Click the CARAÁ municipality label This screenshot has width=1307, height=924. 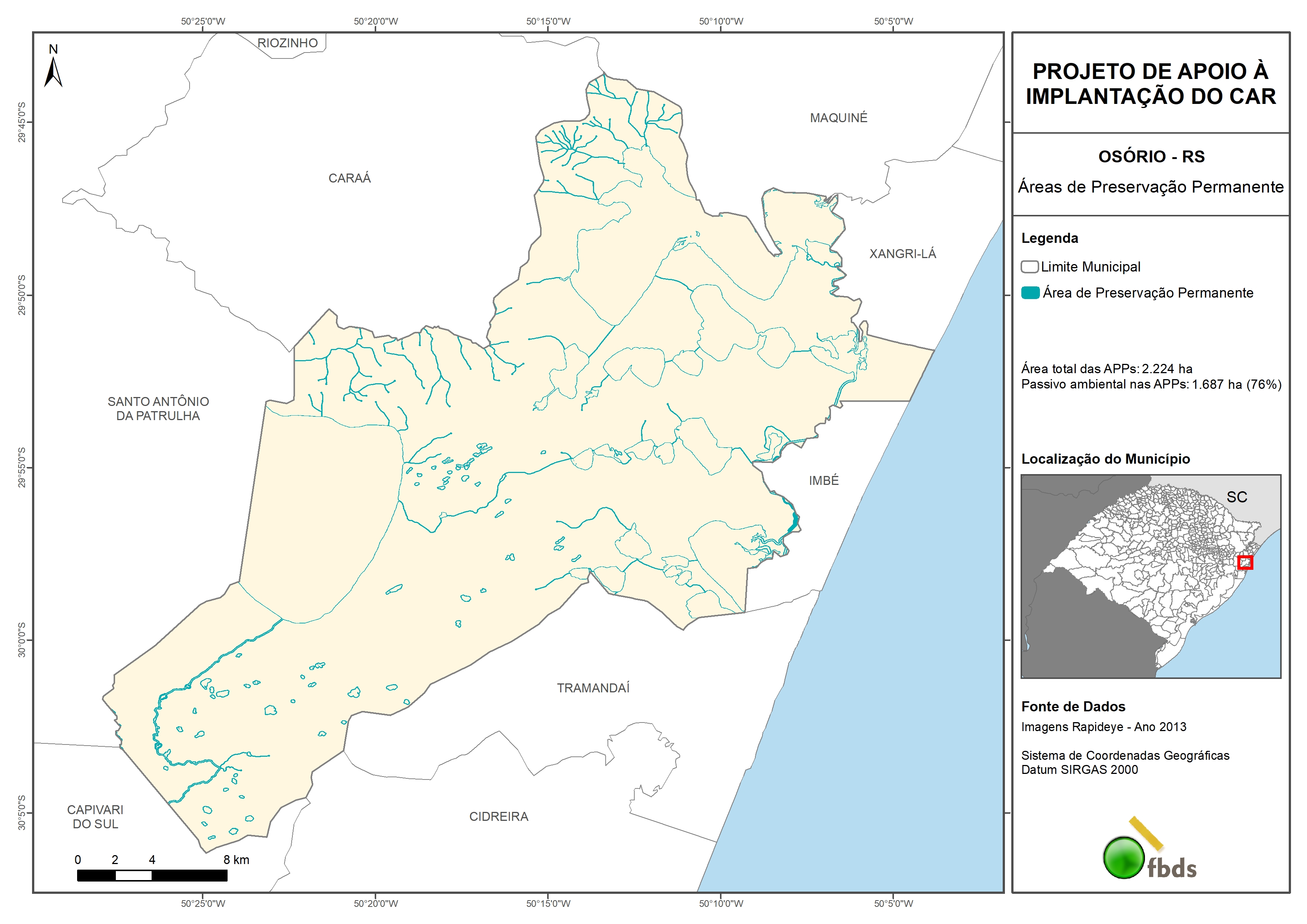(349, 178)
